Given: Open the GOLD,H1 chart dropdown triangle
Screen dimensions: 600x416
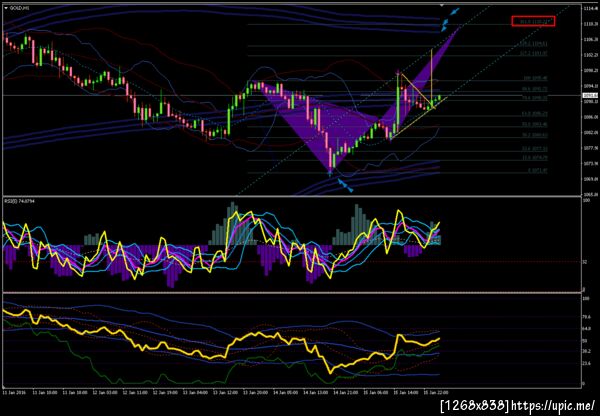Looking at the screenshot, I should coord(6,8).
